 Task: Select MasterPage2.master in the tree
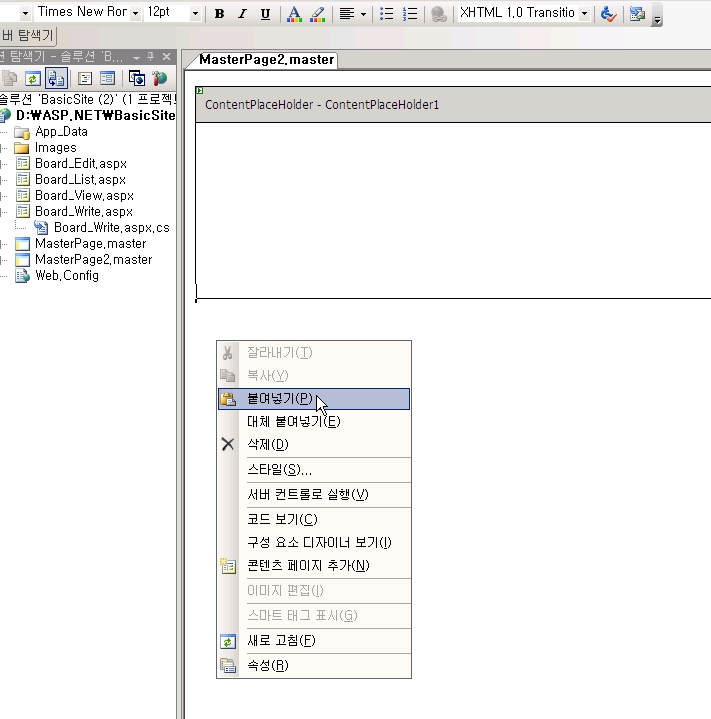[x=94, y=260]
